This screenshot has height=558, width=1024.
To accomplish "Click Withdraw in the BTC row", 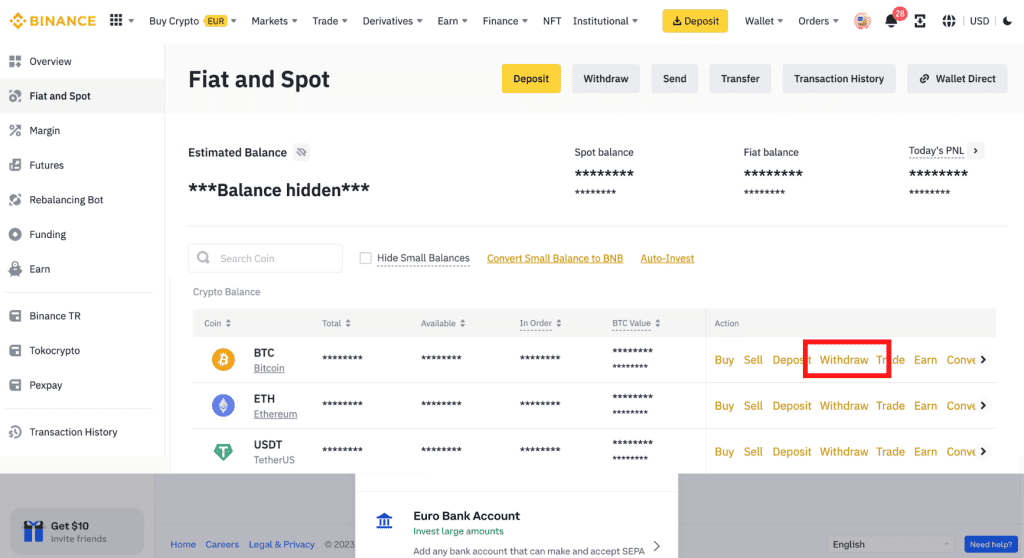I will pyautogui.click(x=844, y=359).
